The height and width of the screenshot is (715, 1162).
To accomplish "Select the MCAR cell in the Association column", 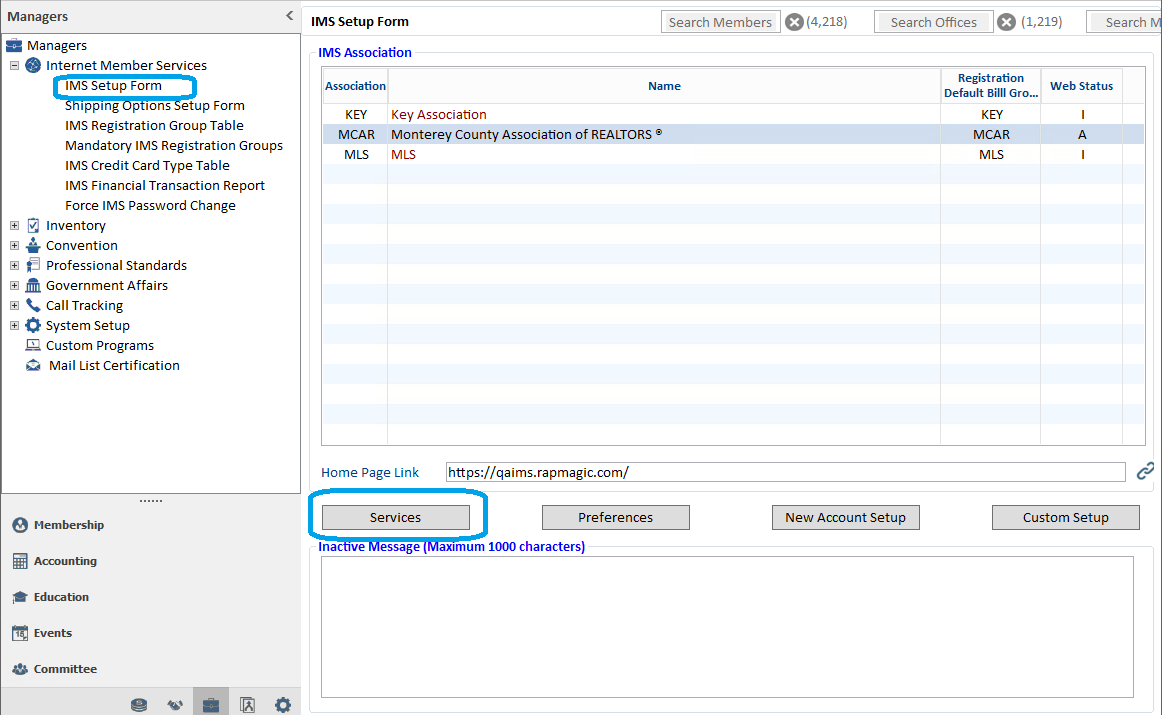I will pos(356,134).
